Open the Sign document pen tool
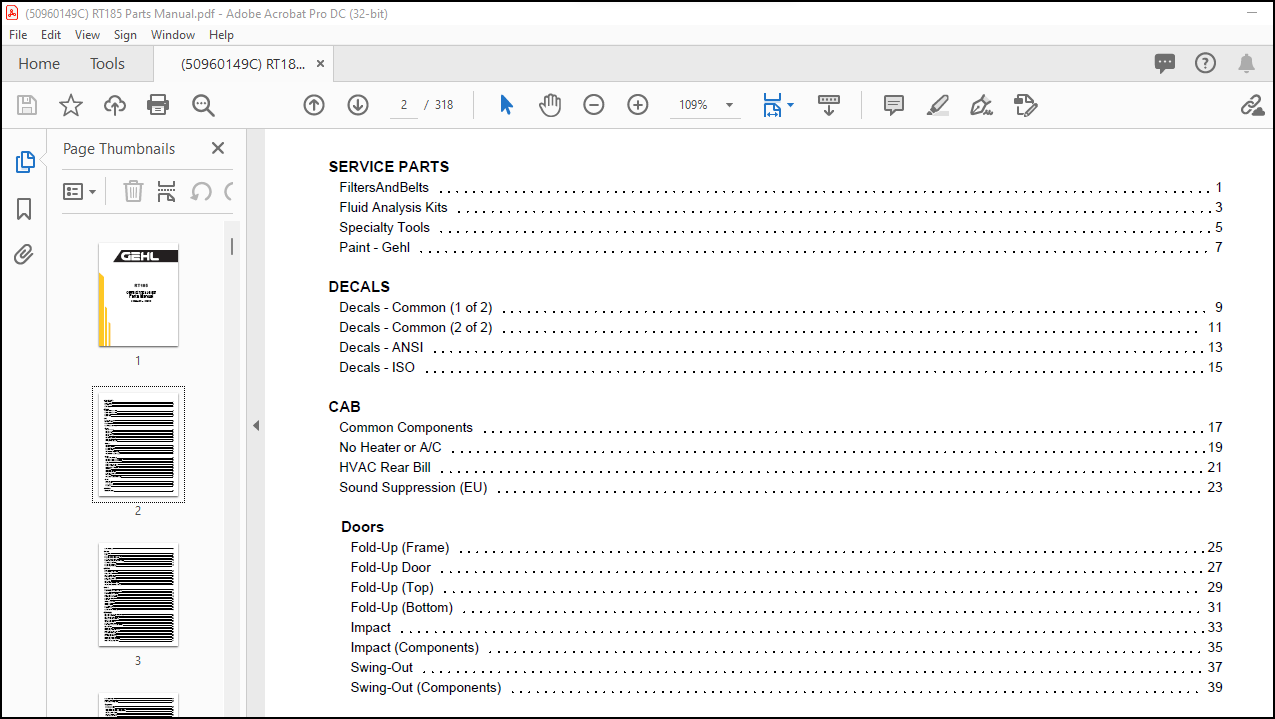This screenshot has width=1275, height=719. tap(981, 105)
